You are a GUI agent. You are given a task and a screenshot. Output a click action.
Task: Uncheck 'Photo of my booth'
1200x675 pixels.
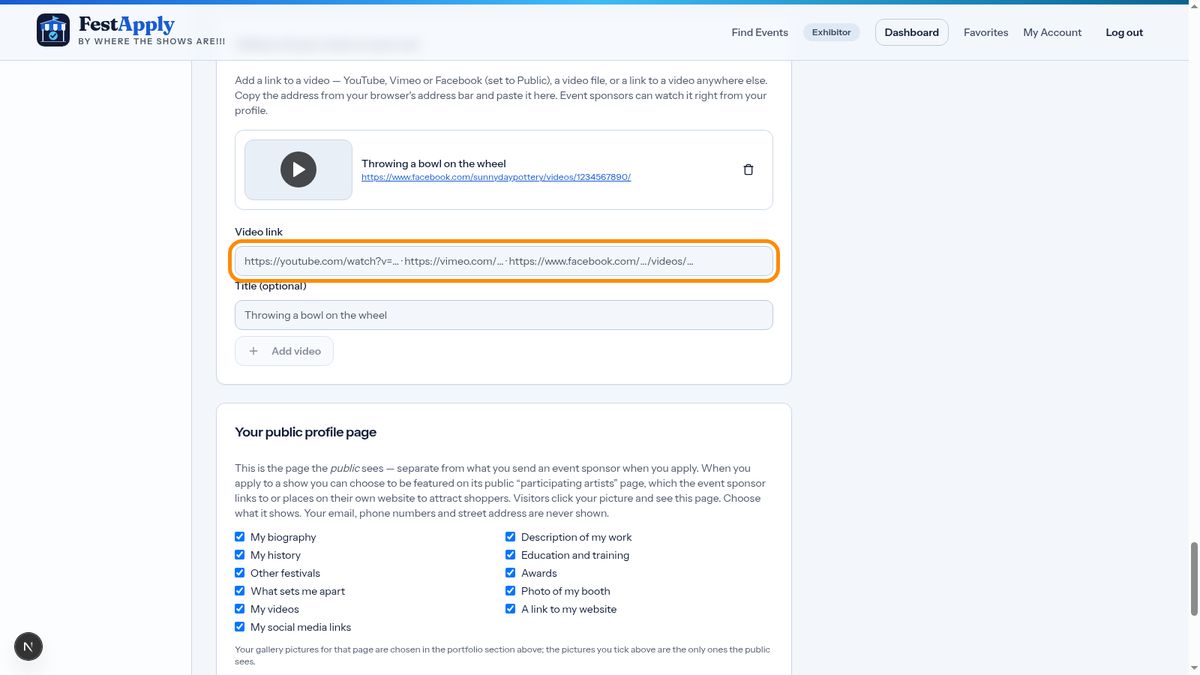510,591
